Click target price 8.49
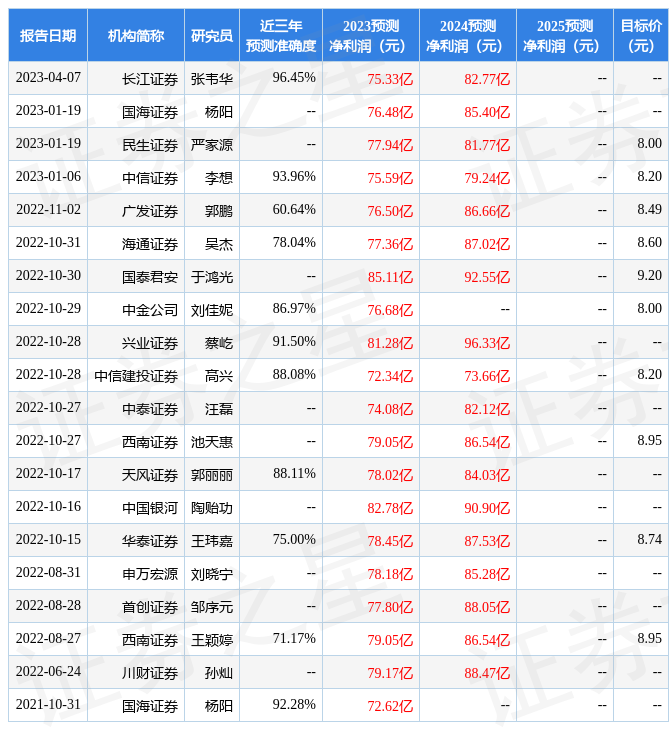 (649, 210)
